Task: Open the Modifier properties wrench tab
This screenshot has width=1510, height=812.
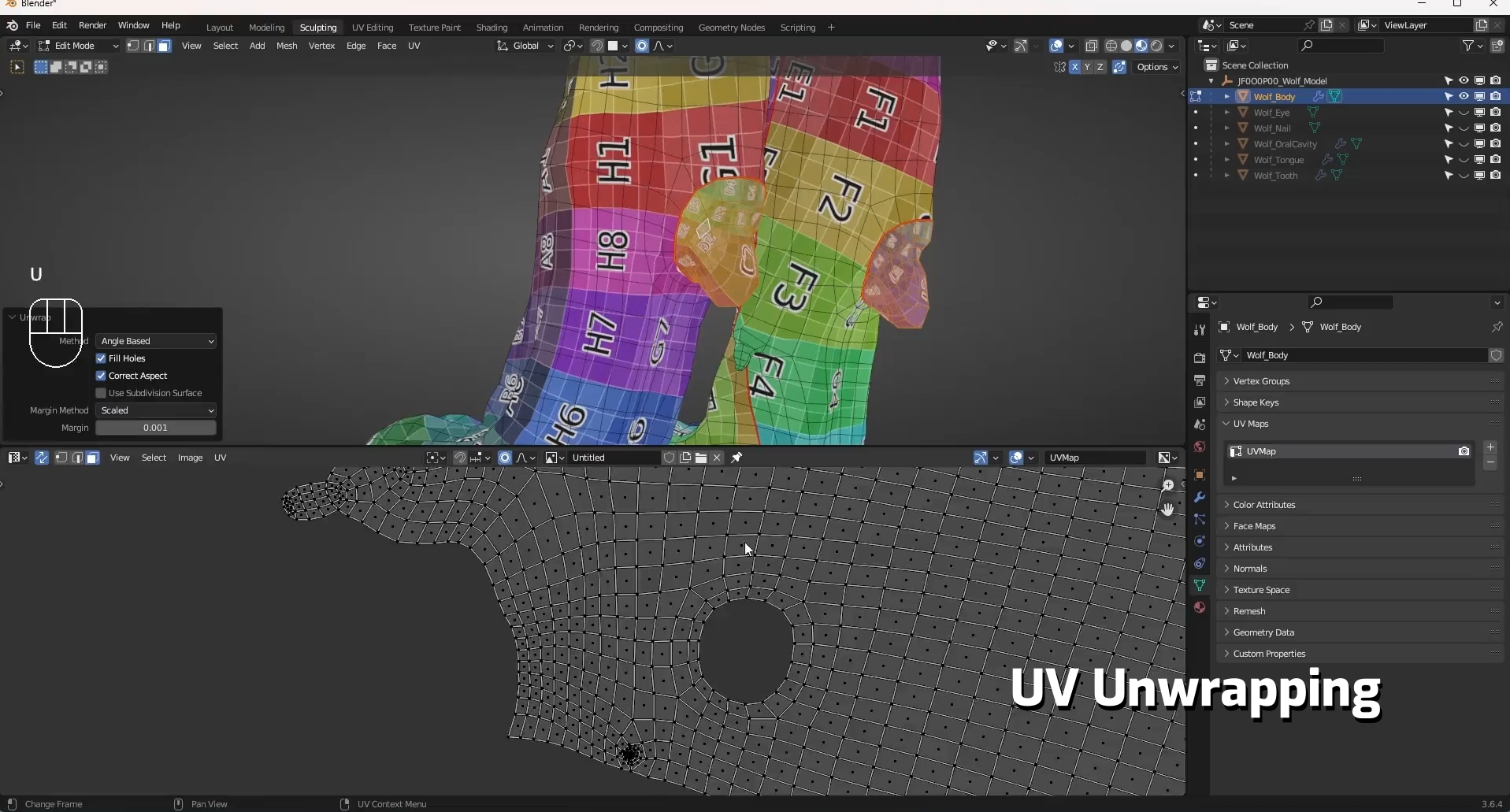Action: (1199, 497)
